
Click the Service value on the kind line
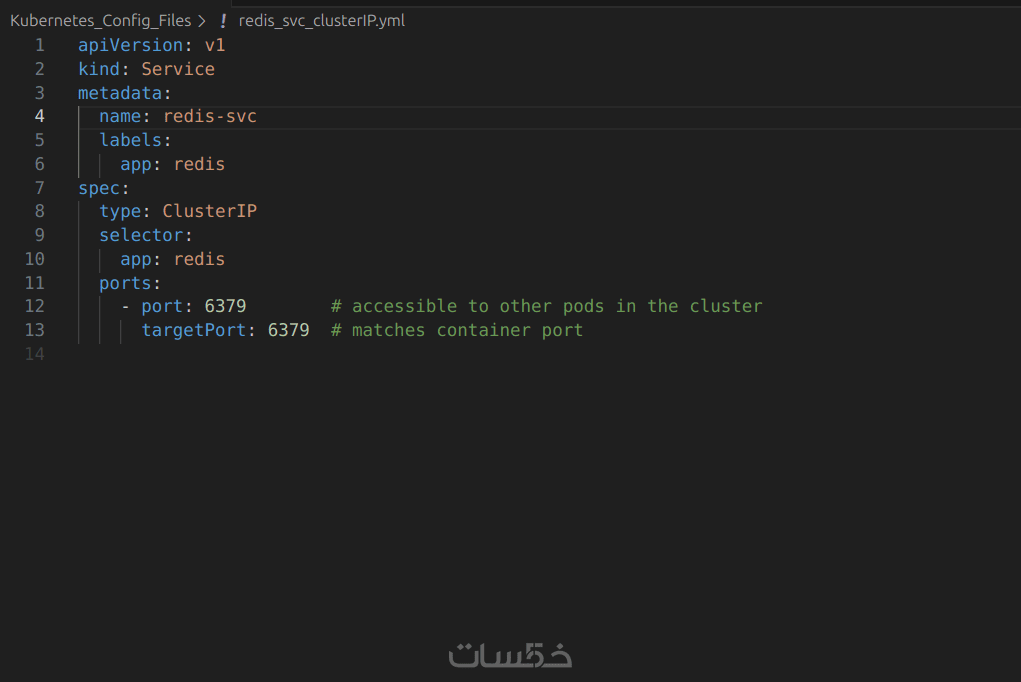point(178,69)
